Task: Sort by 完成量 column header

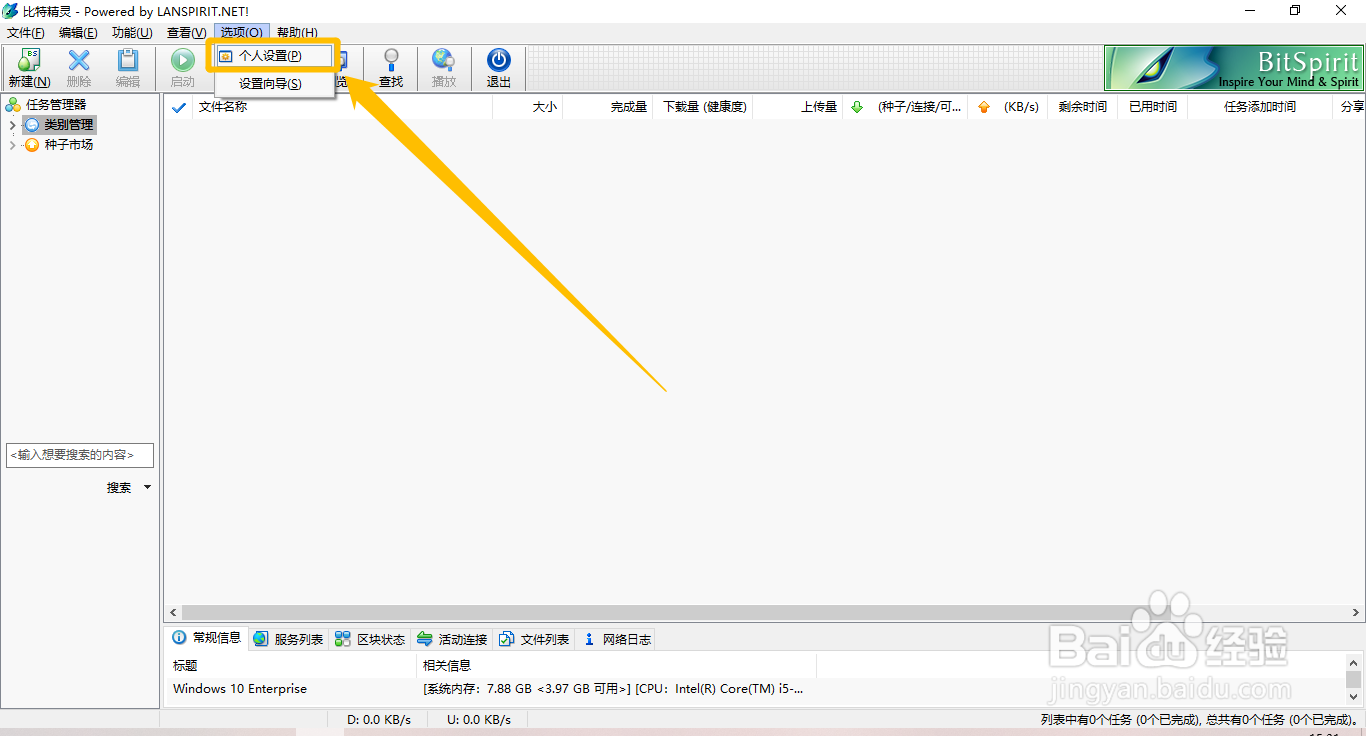Action: (608, 107)
